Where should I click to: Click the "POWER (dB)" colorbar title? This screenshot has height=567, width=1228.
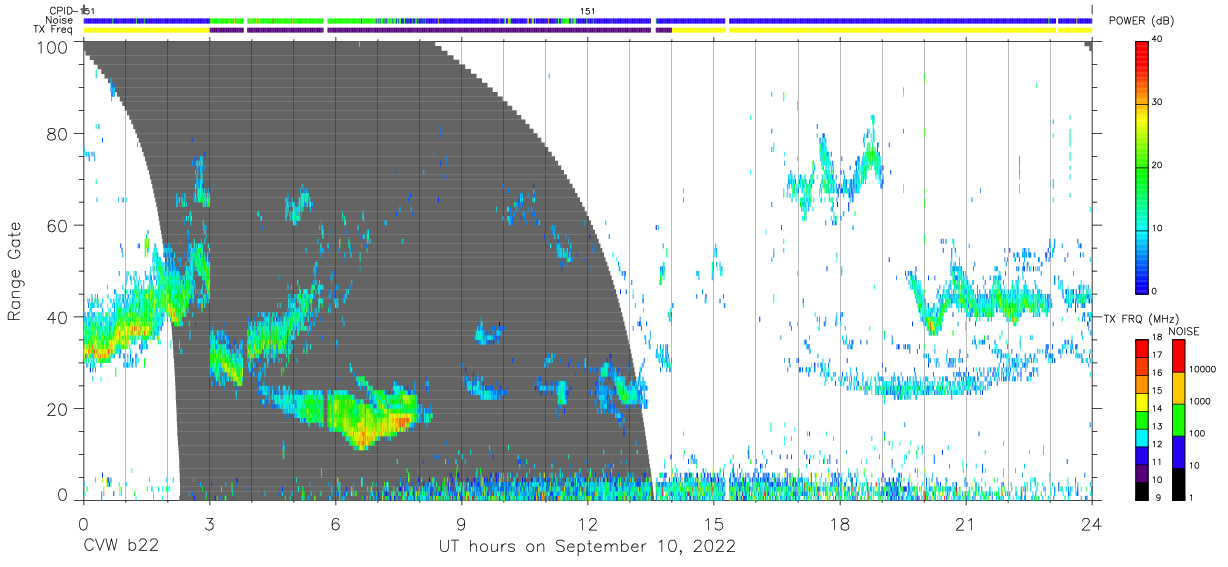point(1141,21)
